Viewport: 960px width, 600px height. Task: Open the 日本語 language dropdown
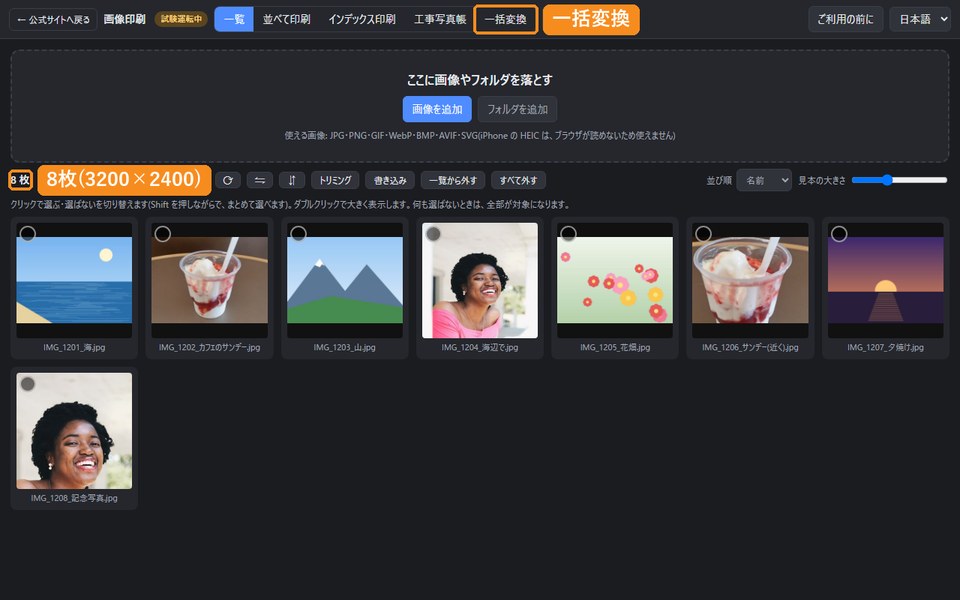point(920,20)
